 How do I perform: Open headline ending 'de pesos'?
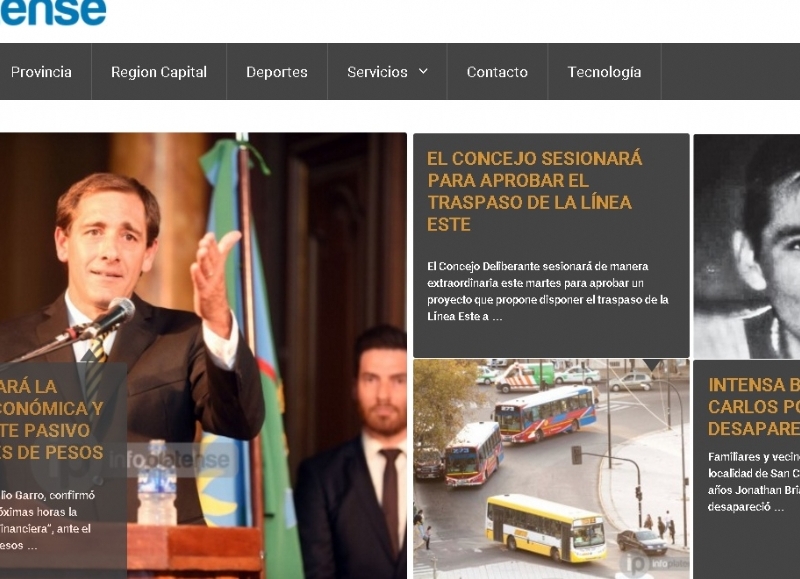click(x=52, y=419)
